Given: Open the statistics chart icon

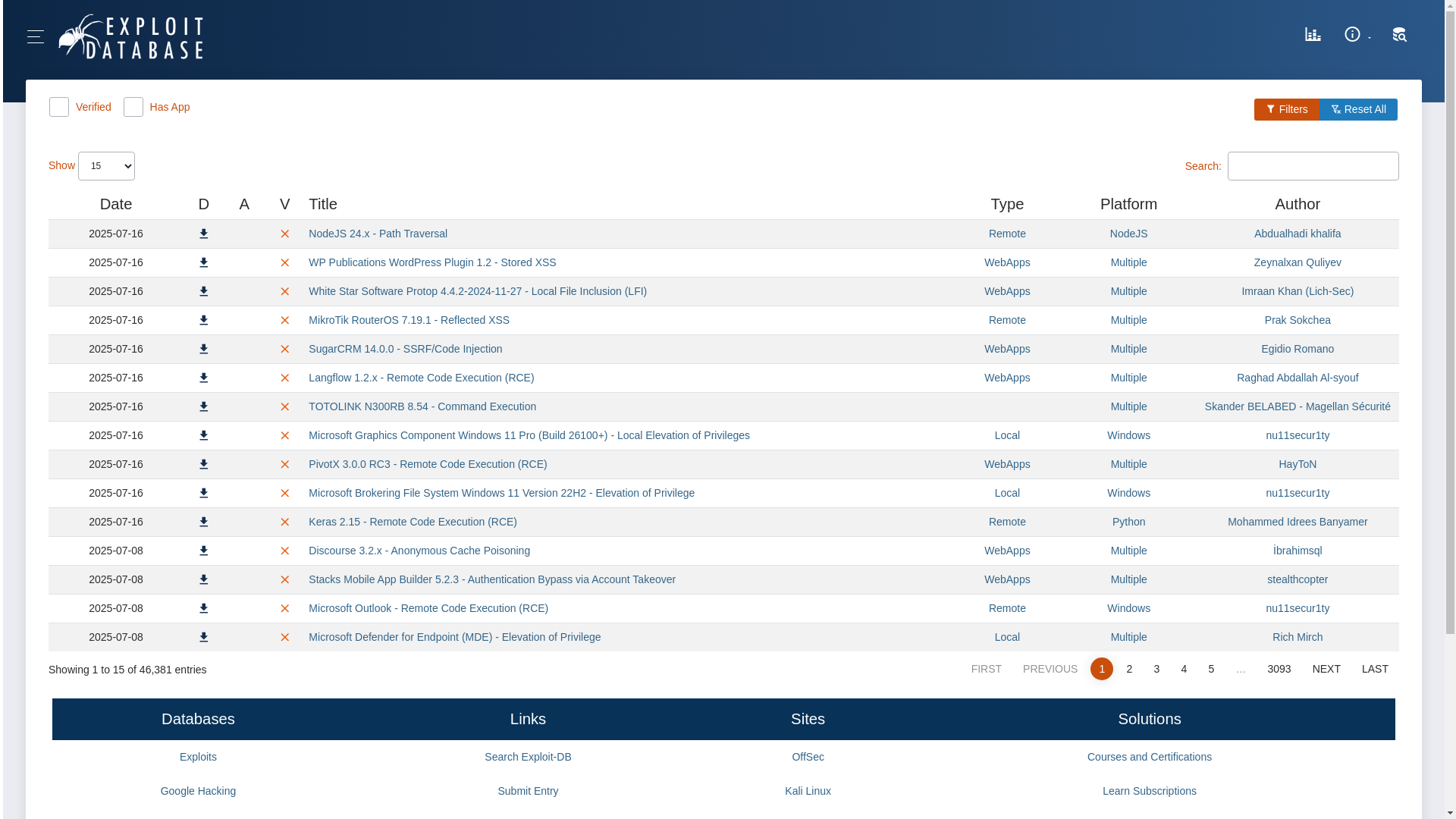Looking at the screenshot, I should [1313, 34].
